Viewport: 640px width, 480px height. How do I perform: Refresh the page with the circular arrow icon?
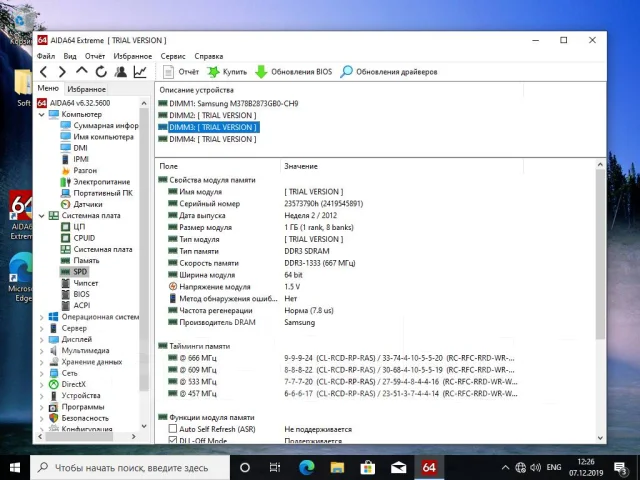coord(101,72)
